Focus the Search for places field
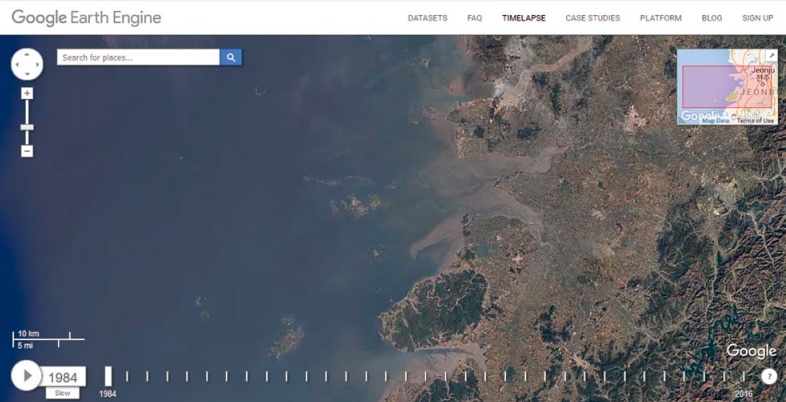This screenshot has height=402, width=786. pyautogui.click(x=138, y=57)
